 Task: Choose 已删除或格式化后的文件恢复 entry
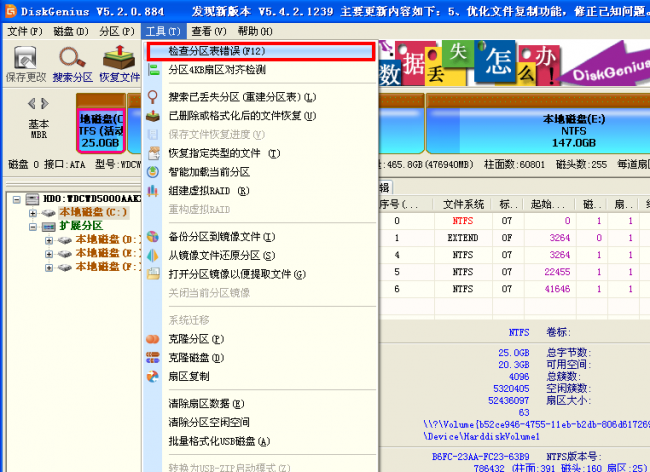click(261, 116)
